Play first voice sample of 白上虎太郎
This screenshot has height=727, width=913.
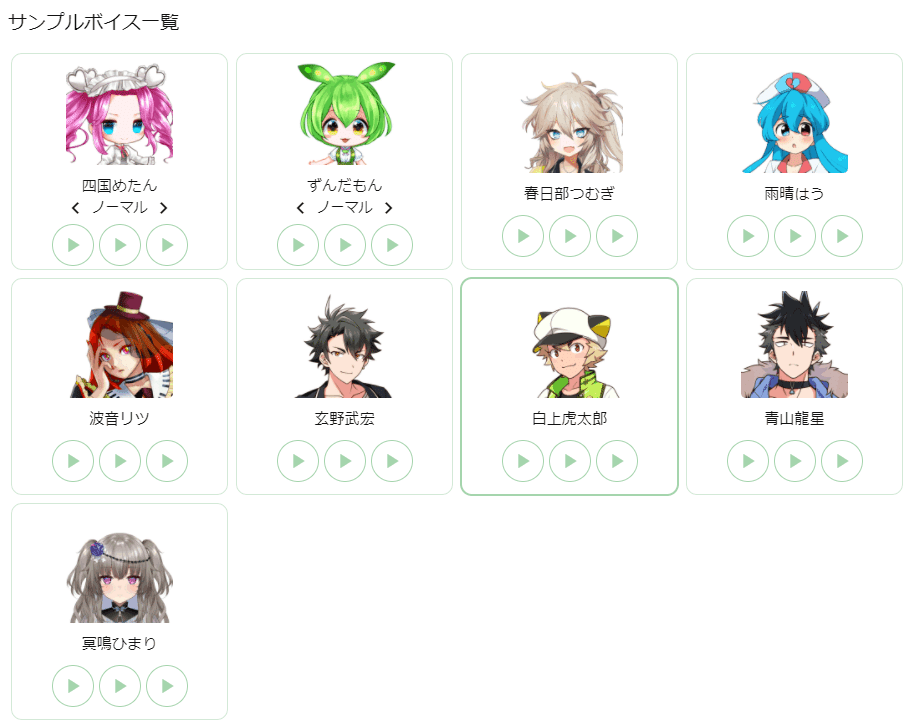[x=523, y=461]
